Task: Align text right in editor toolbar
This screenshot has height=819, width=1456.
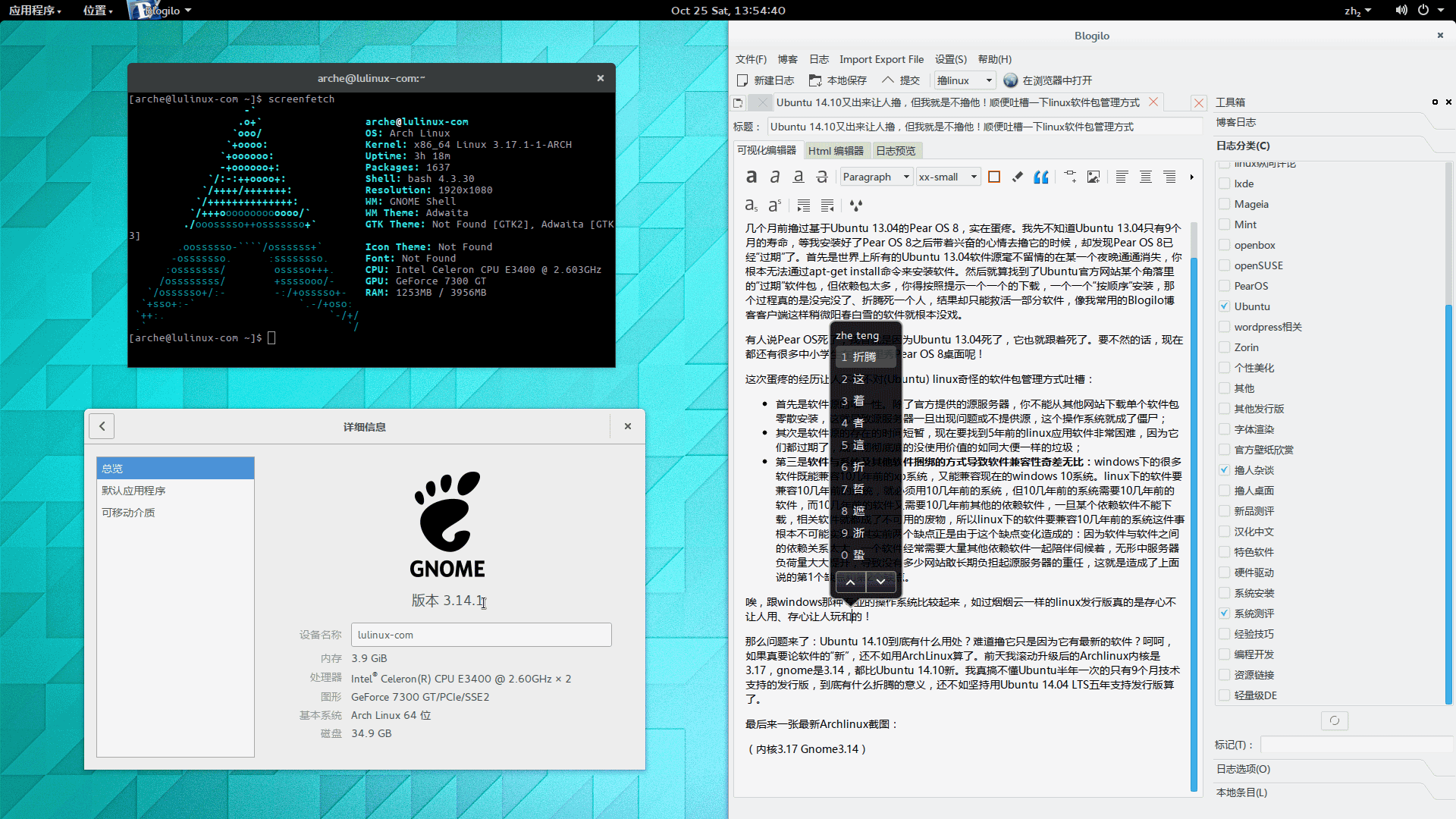Action: (x=1169, y=177)
